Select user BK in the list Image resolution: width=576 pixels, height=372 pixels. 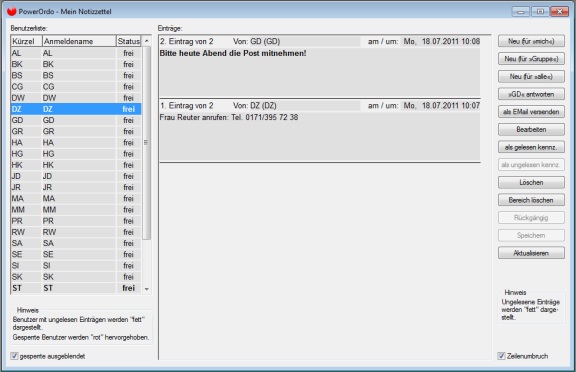click(x=76, y=64)
